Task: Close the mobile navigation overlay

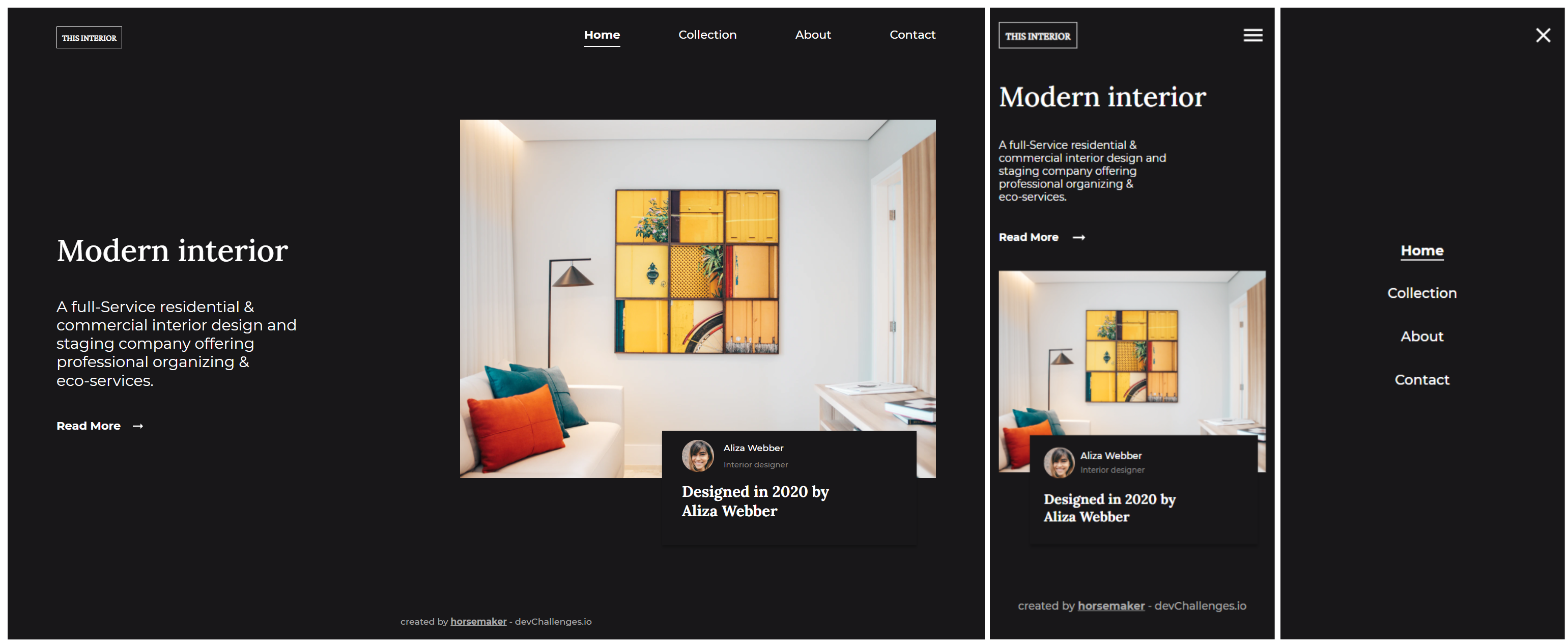Action: pyautogui.click(x=1543, y=35)
